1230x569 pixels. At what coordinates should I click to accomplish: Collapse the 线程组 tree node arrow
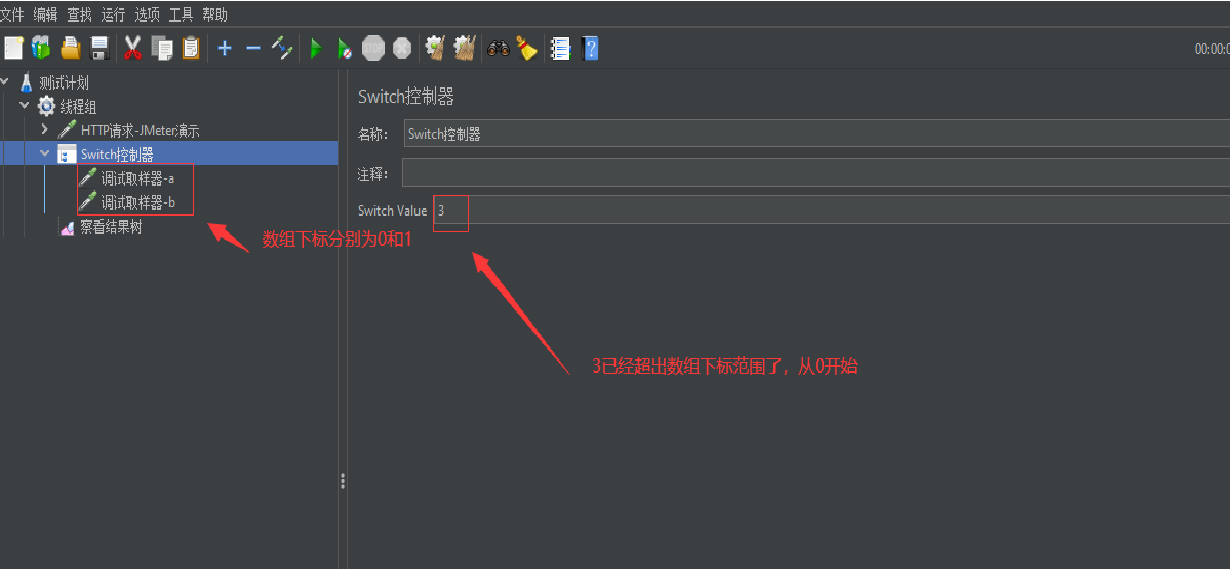(x=25, y=105)
